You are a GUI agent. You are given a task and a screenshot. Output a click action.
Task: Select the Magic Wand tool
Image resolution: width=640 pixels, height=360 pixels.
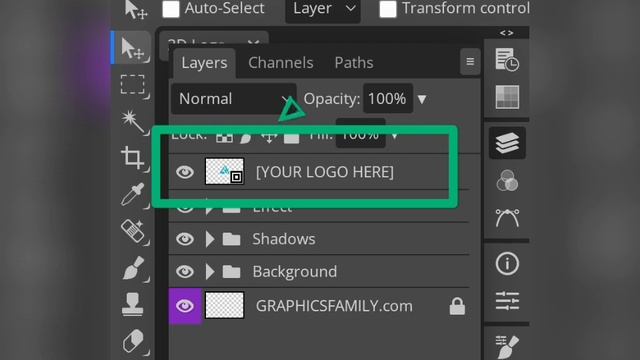(133, 122)
